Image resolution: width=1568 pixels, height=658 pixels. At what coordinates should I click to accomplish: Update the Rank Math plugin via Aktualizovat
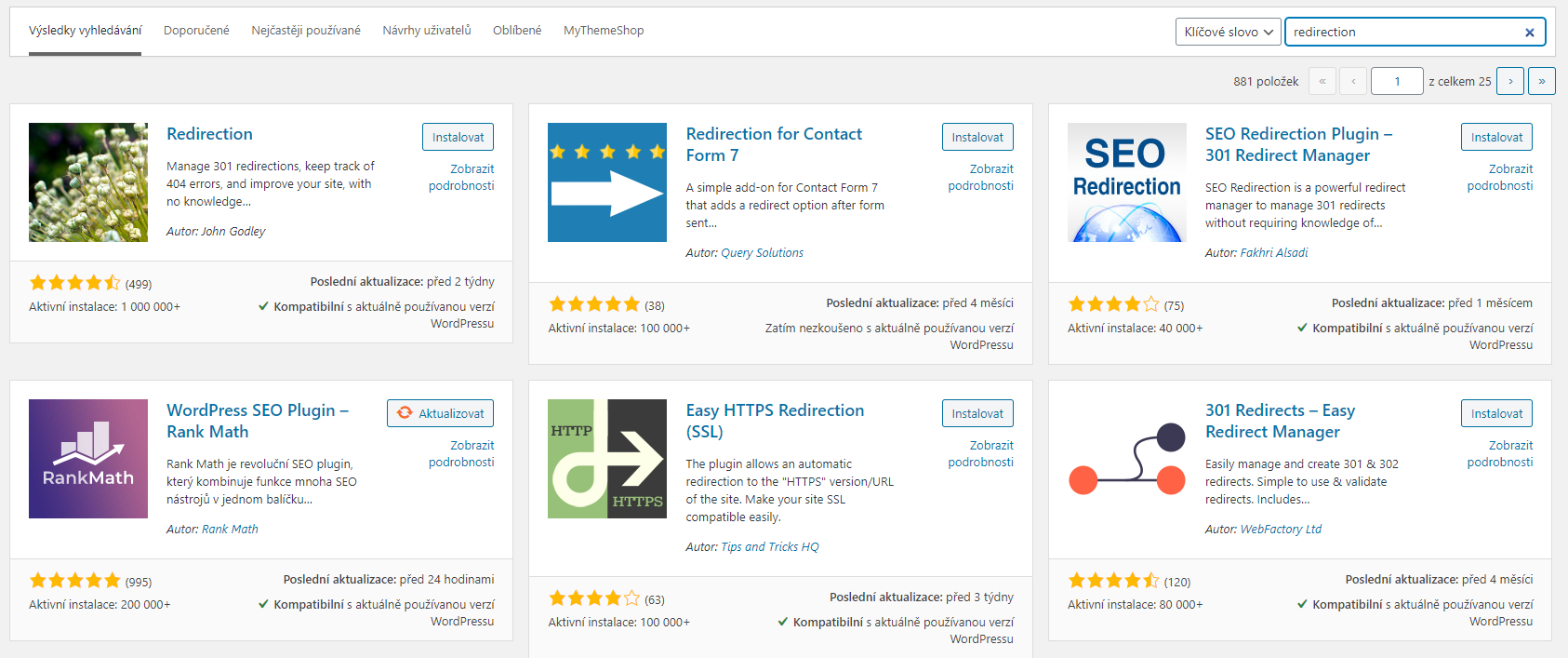(x=440, y=413)
